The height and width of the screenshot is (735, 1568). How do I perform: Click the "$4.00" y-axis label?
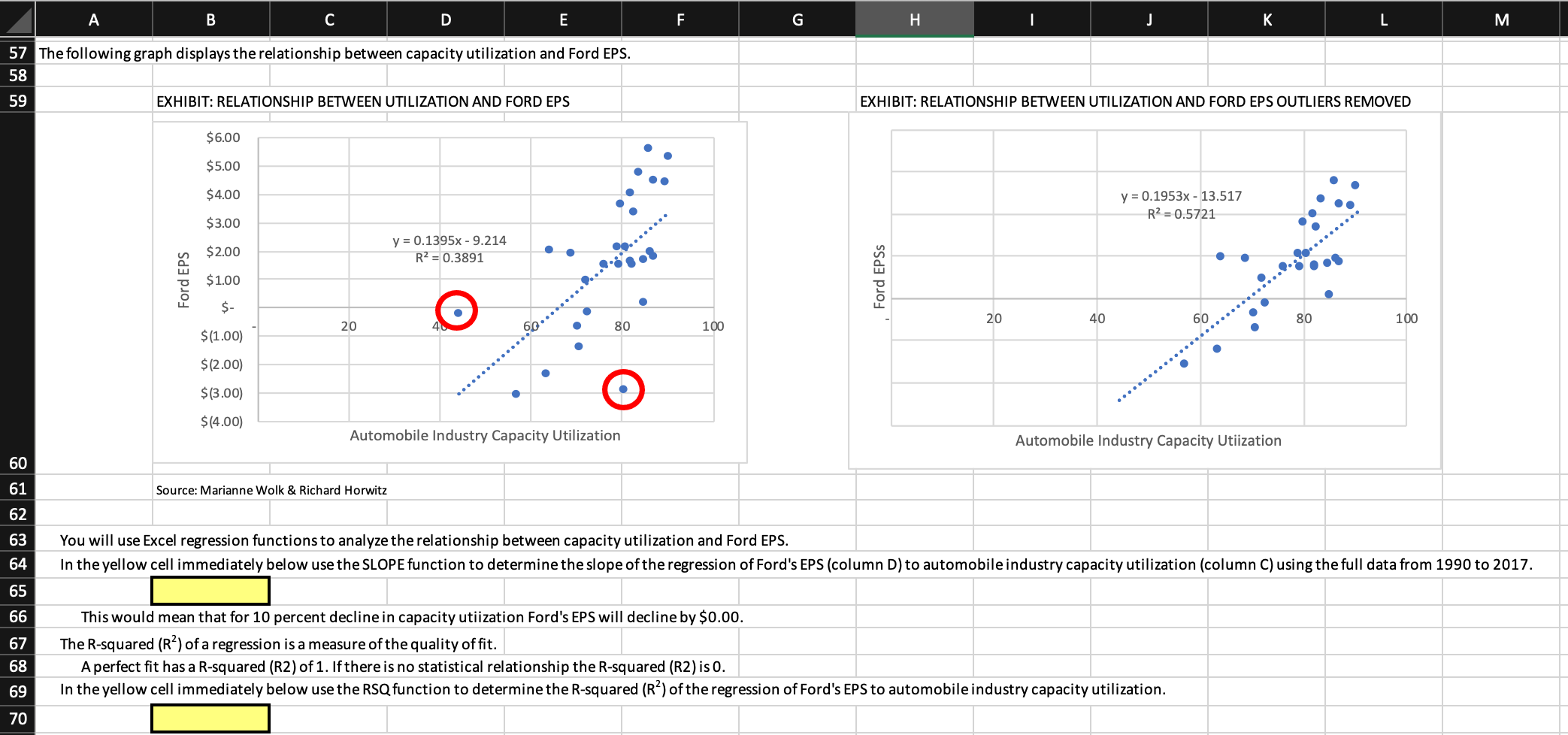(223, 195)
